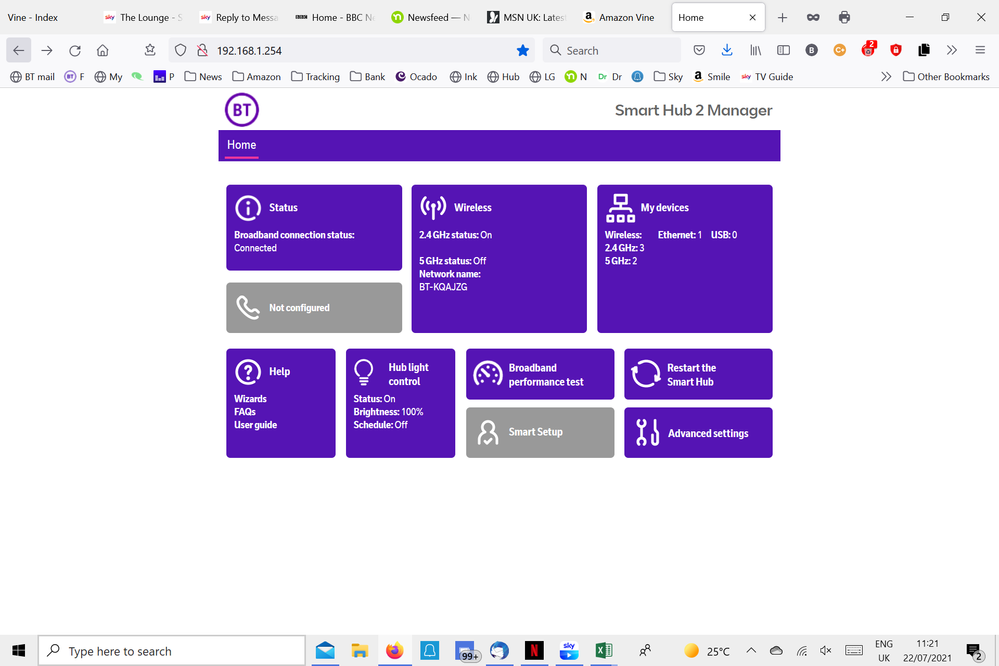Bookmark this page with star icon
This screenshot has height=666, width=999.
522,50
